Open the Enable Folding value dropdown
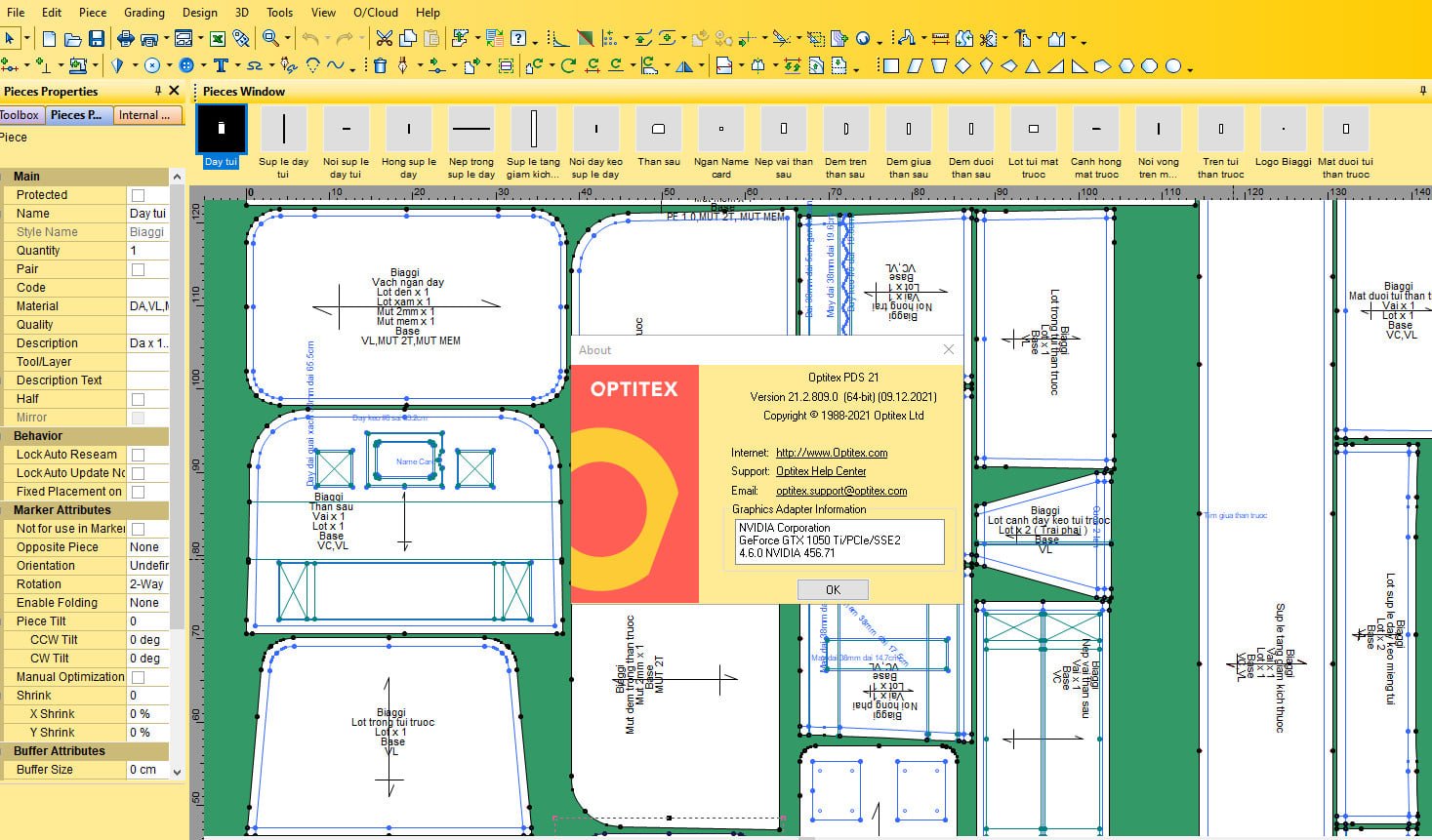Image resolution: width=1432 pixels, height=840 pixels. point(147,603)
